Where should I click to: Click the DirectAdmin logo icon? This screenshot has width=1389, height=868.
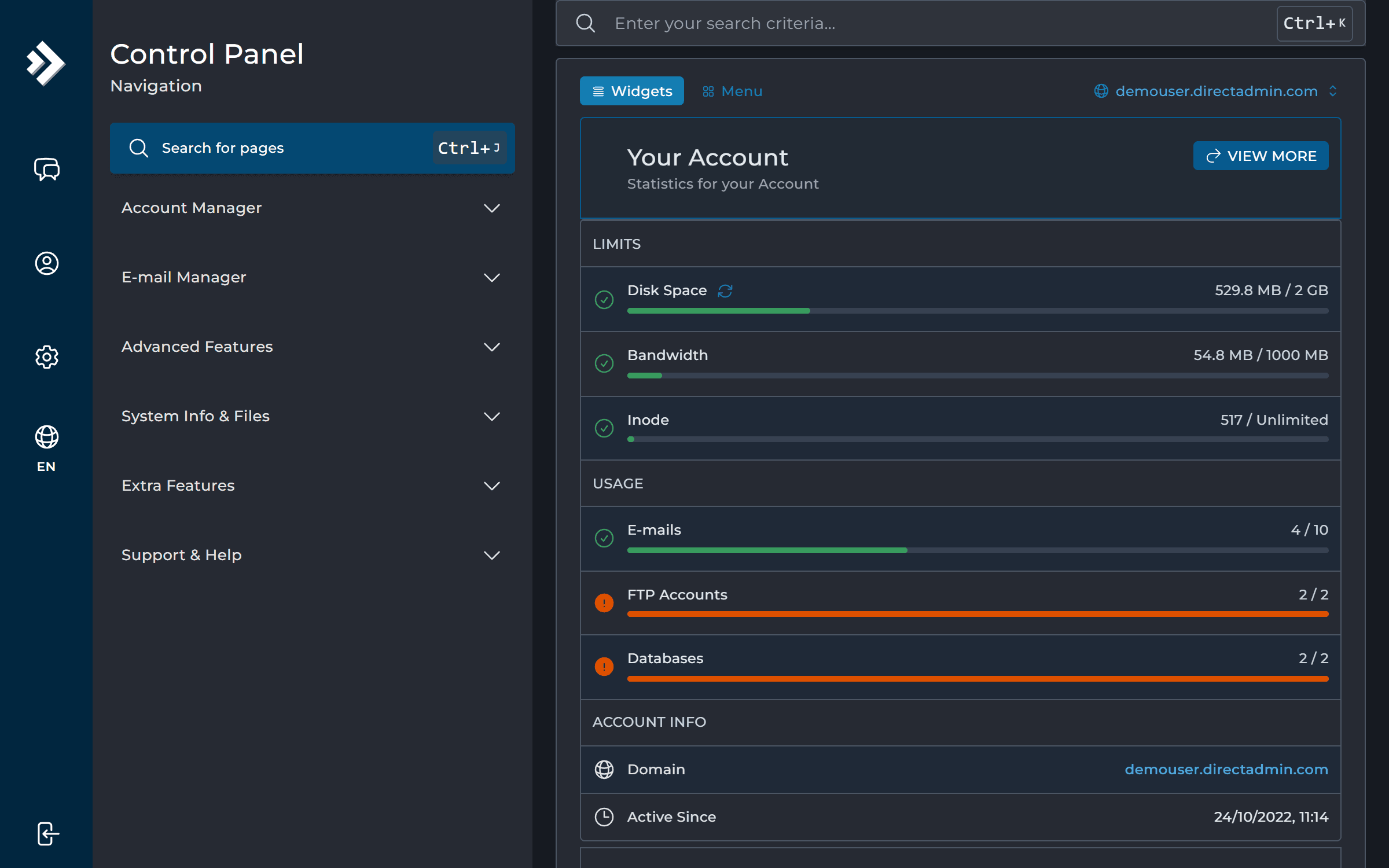point(46,63)
